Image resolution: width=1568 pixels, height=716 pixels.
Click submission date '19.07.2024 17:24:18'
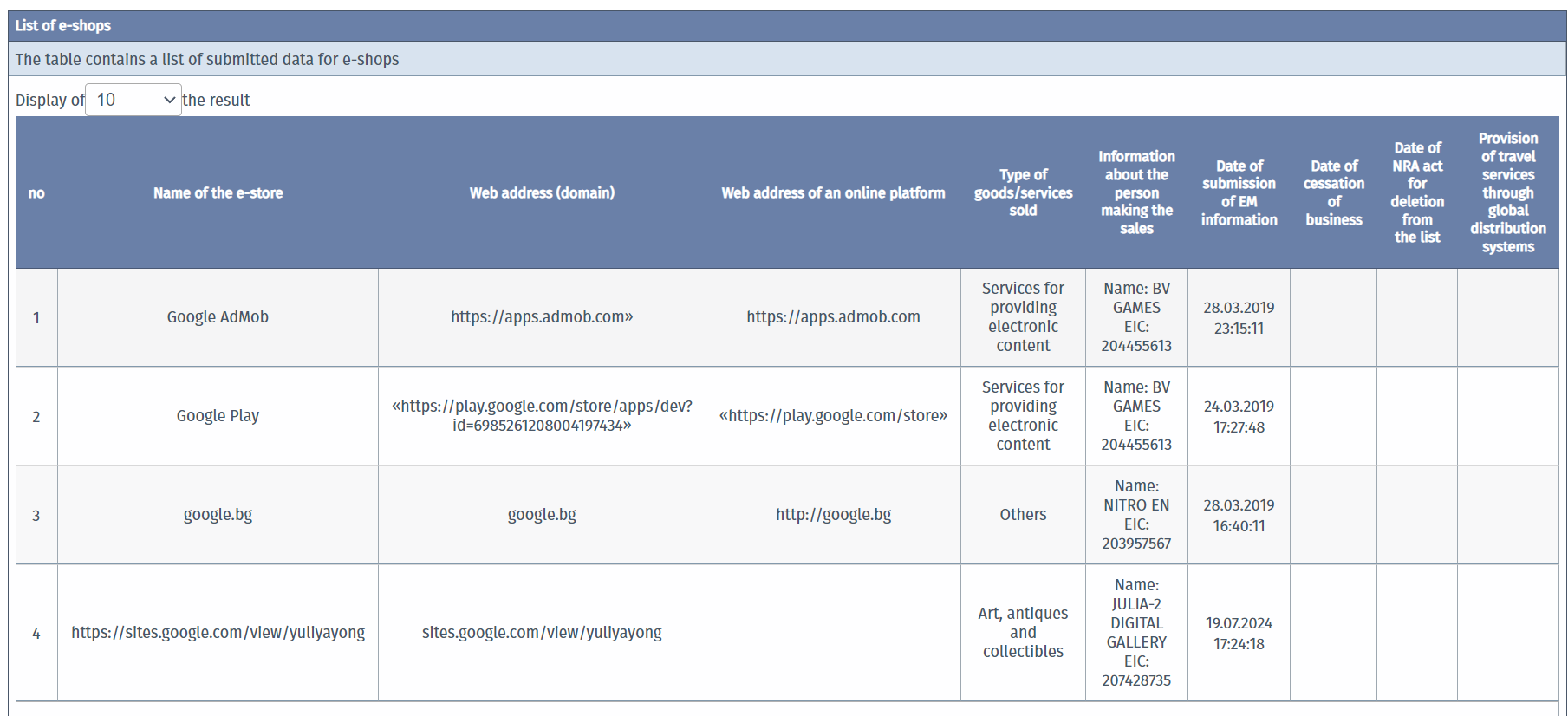pyautogui.click(x=1239, y=634)
